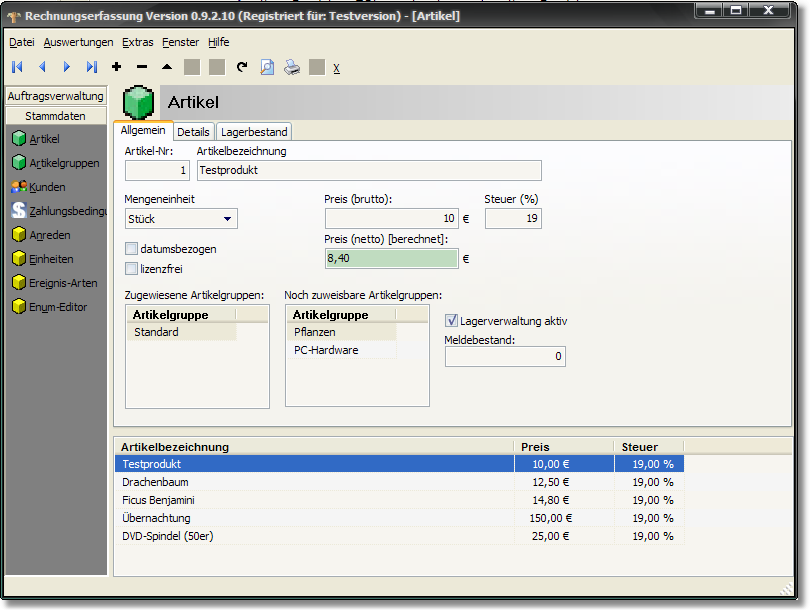Viewport: 810px width, 612px height.
Task: Select Ficus Benjamini row
Action: coord(399,500)
